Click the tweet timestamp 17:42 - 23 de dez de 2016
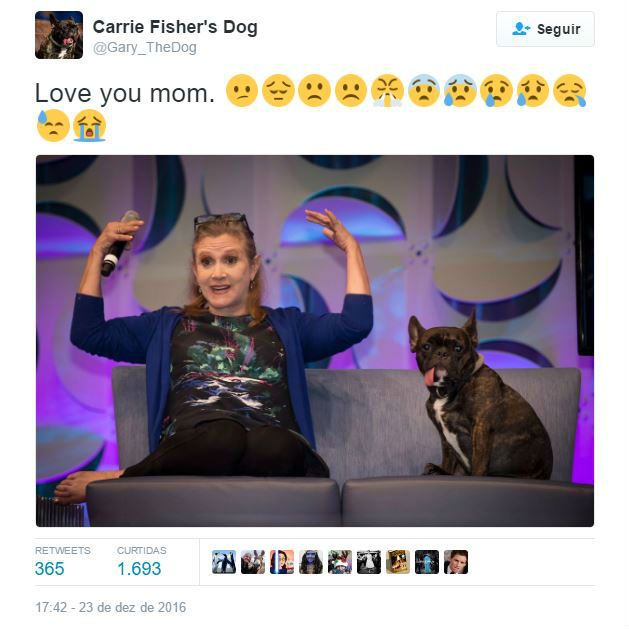The width and height of the screenshot is (629, 629). coord(111,607)
